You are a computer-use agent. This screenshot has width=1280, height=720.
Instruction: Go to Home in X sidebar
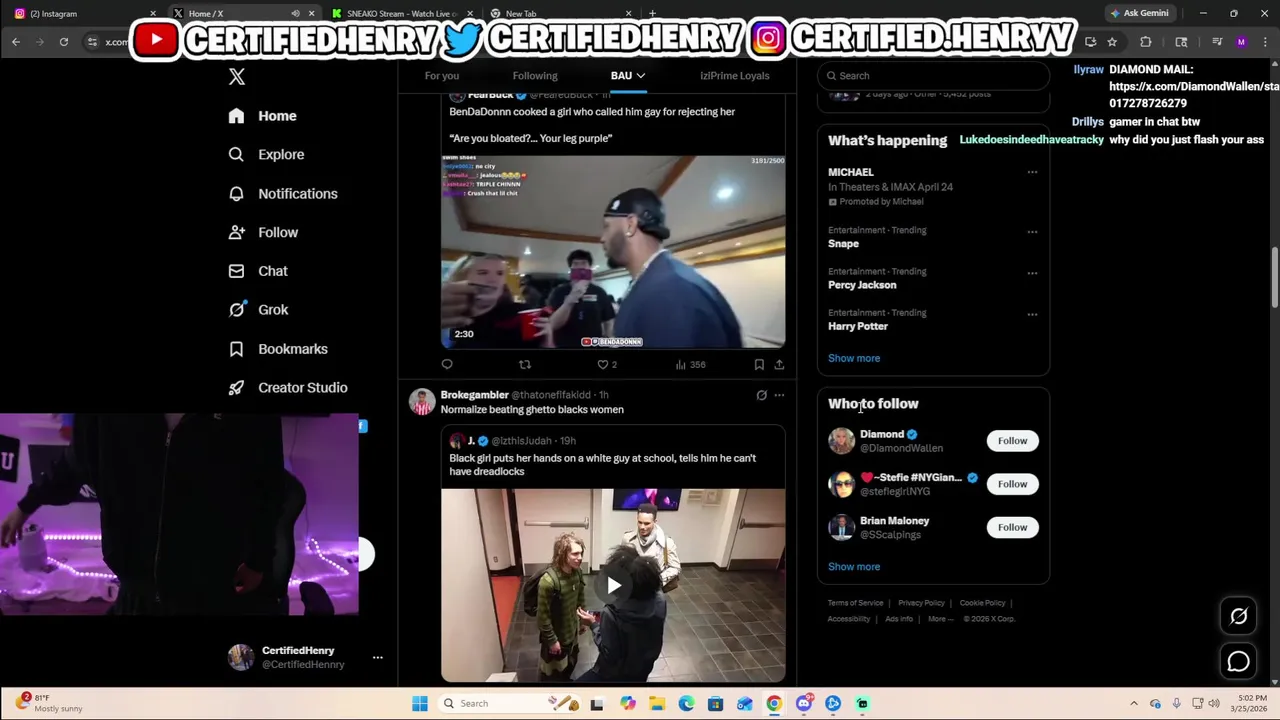[262, 116]
